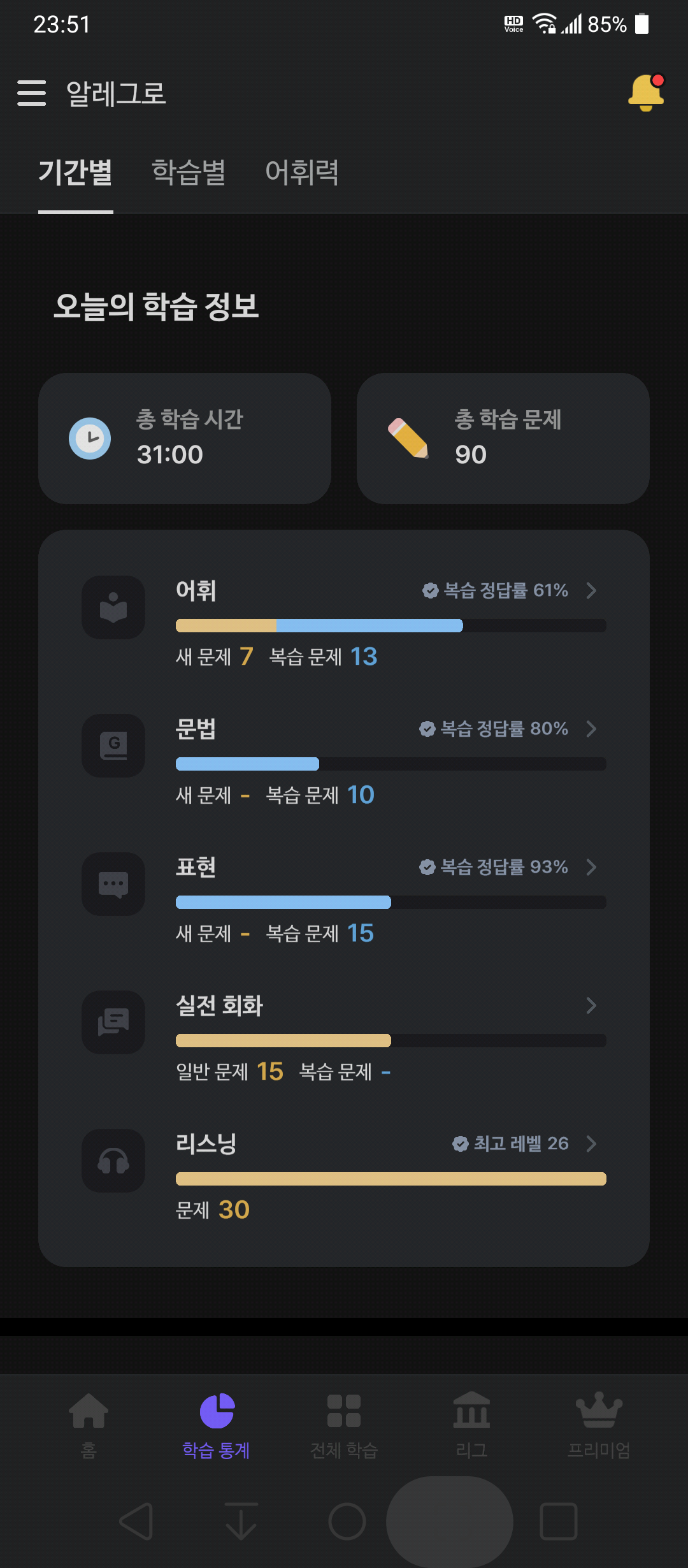Tap the 문법 grammar book icon
The height and width of the screenshot is (1568, 688).
coord(113,746)
